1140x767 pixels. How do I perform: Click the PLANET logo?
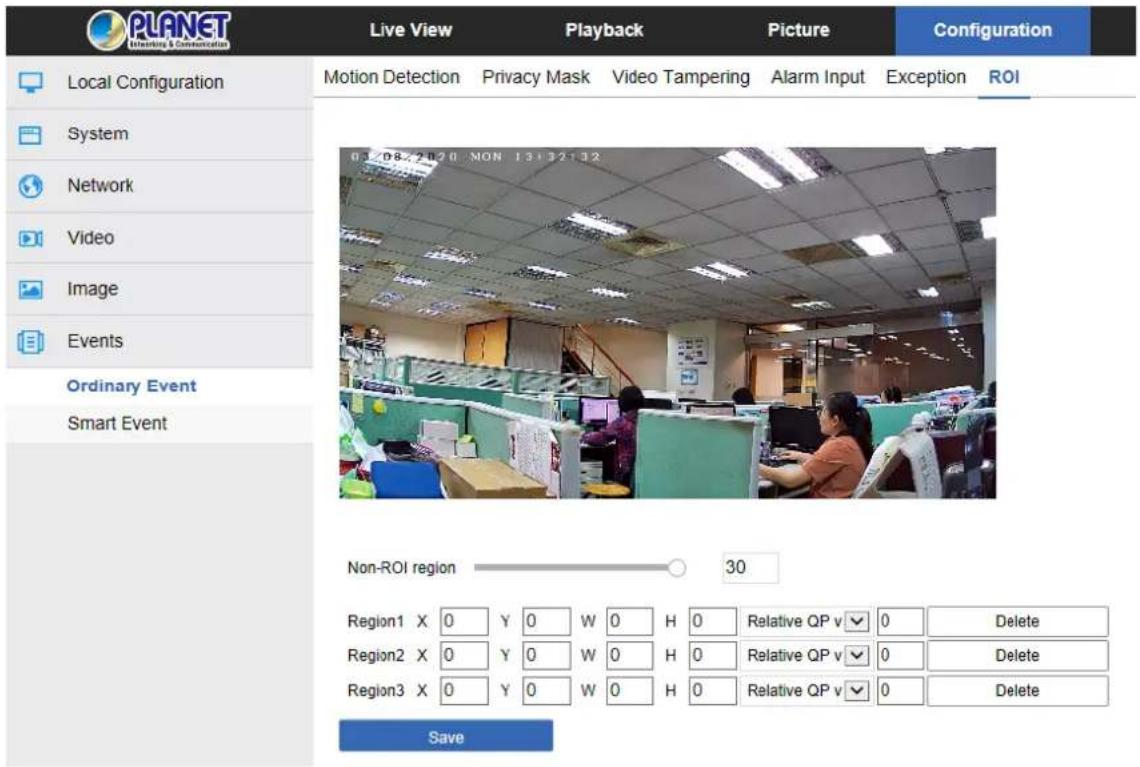point(158,31)
